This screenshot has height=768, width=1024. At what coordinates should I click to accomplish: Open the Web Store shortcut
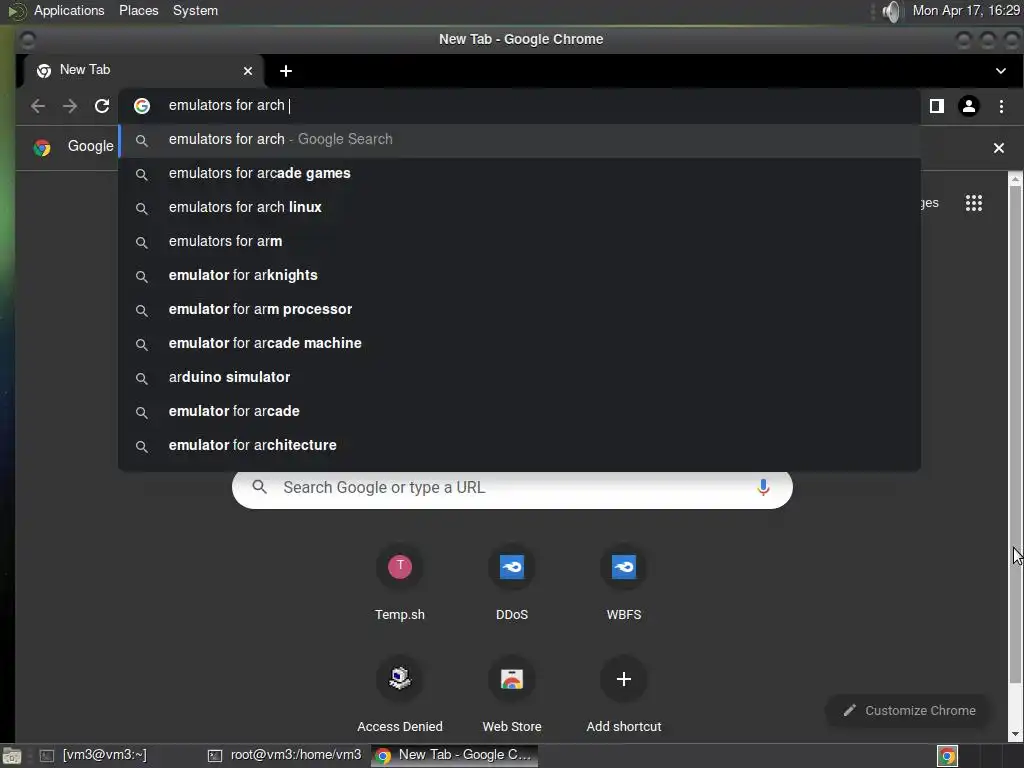pos(512,695)
